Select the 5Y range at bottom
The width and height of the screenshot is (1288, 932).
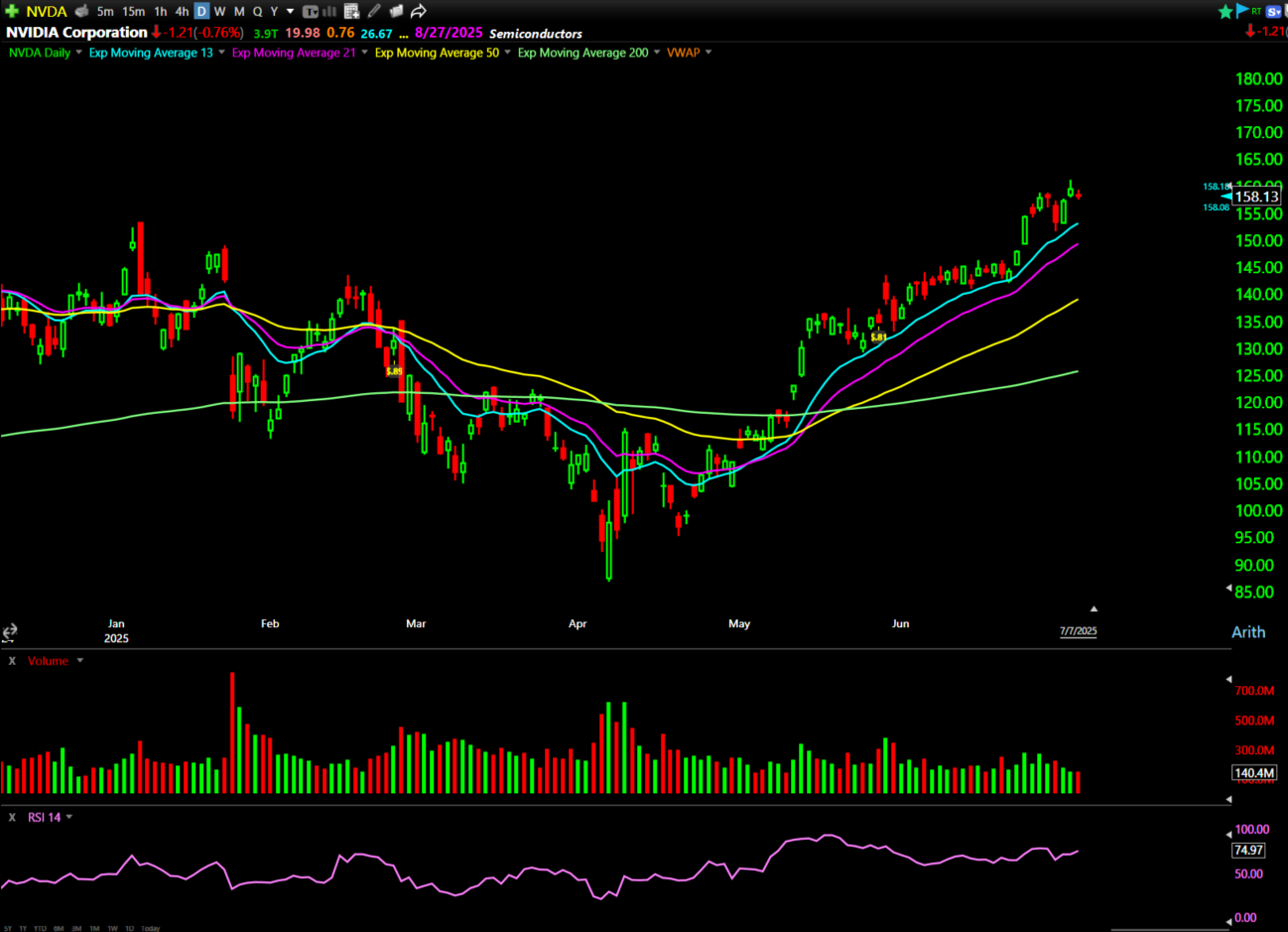[x=8, y=928]
